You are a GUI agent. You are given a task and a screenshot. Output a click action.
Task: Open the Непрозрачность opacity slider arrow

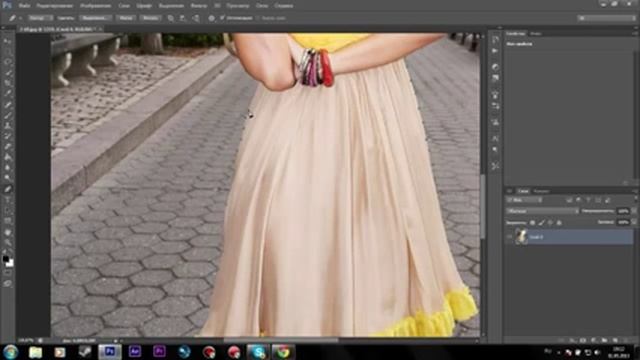(x=634, y=211)
